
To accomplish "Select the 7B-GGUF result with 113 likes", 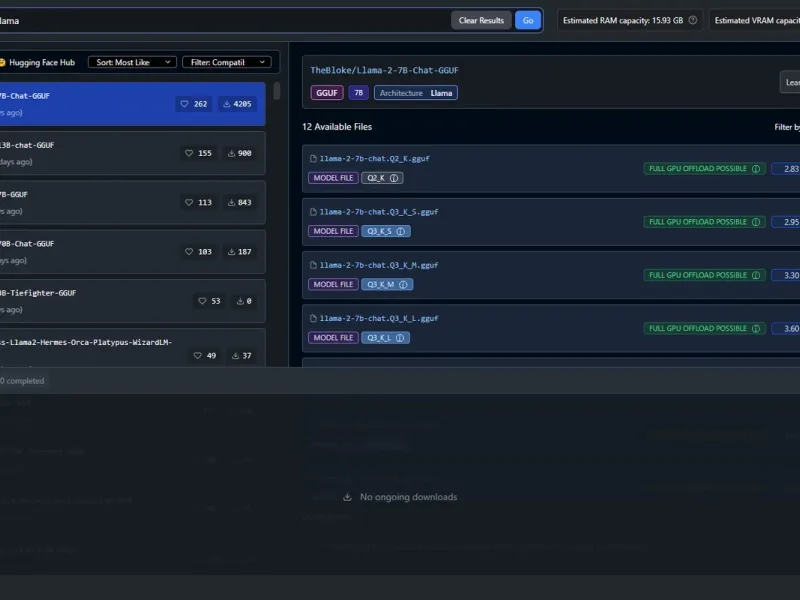I will pos(132,203).
